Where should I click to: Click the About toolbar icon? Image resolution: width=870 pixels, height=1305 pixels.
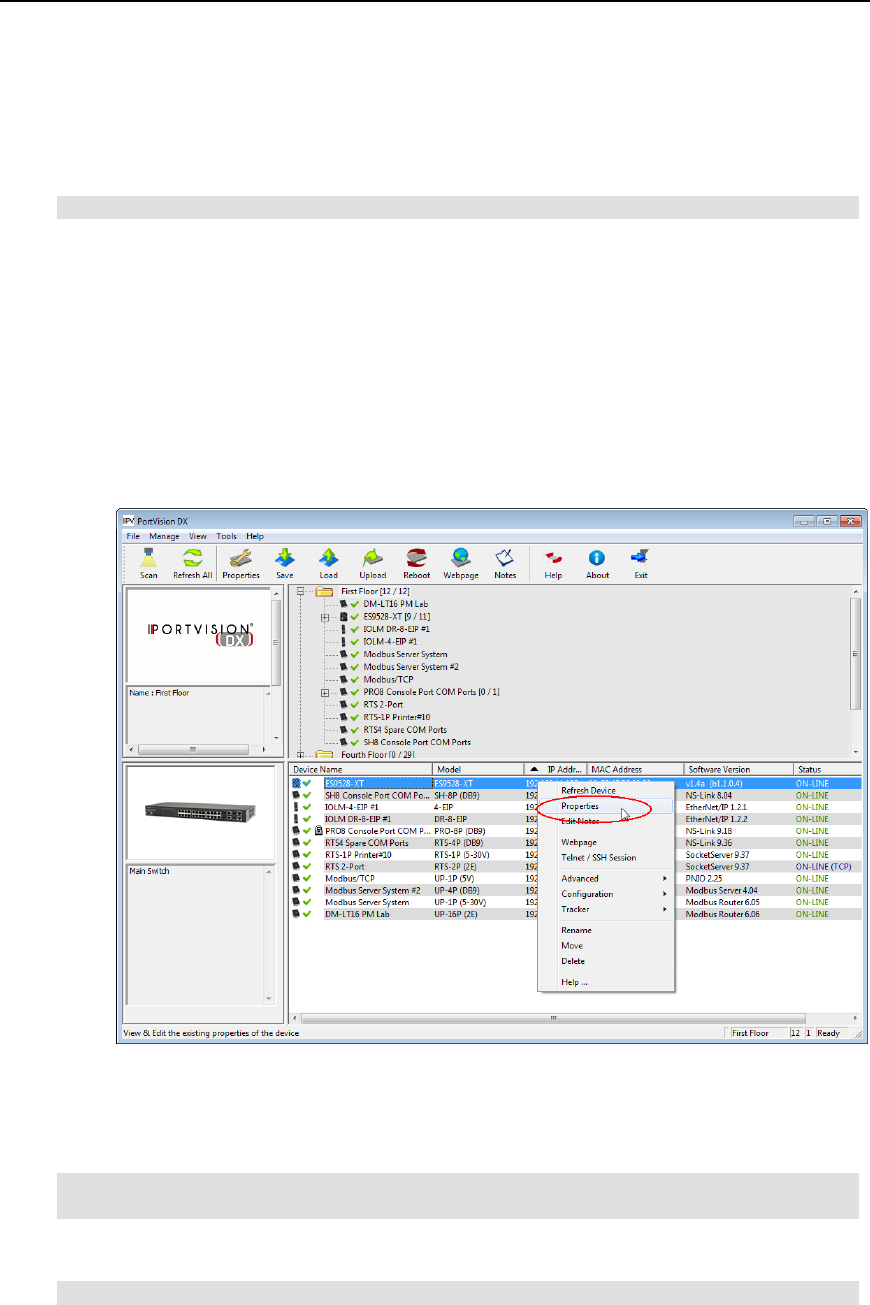596,563
